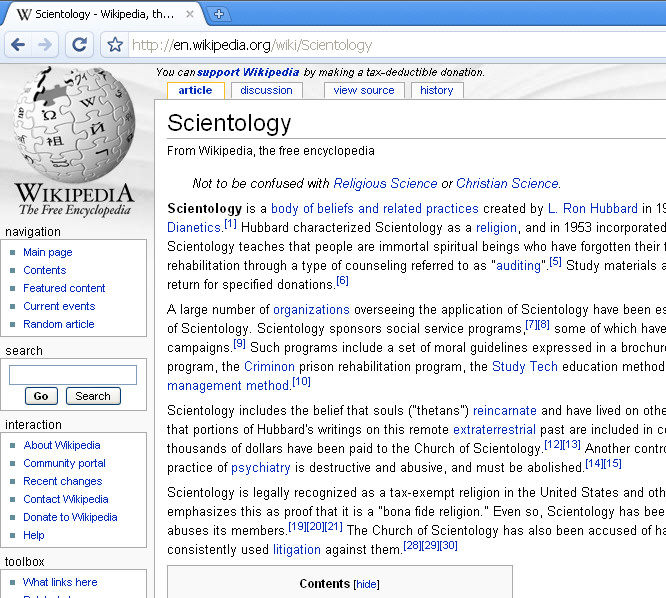Jump to footnote reference [5]
The height and width of the screenshot is (598, 666).
[555, 262]
